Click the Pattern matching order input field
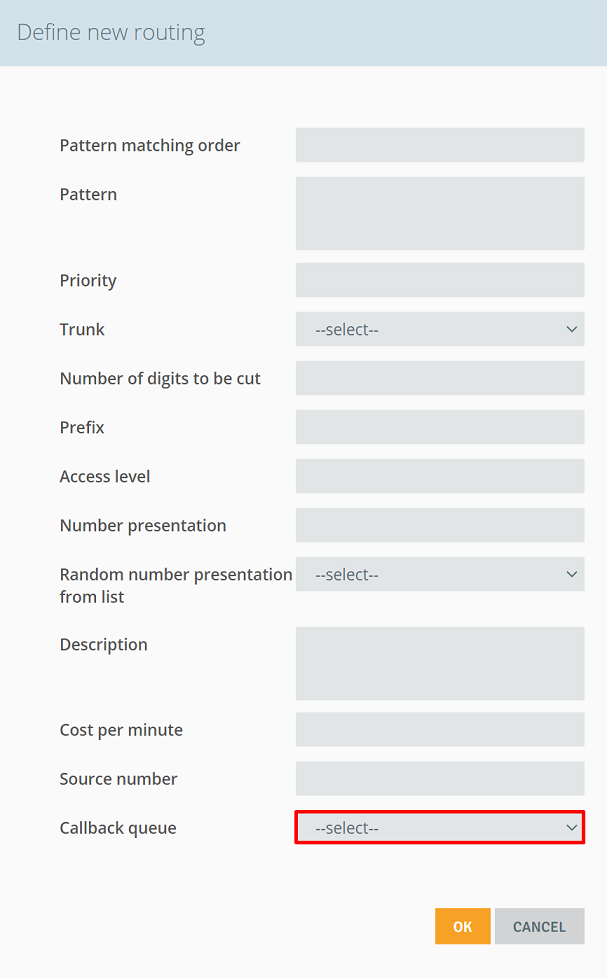The image size is (607, 978). point(440,145)
